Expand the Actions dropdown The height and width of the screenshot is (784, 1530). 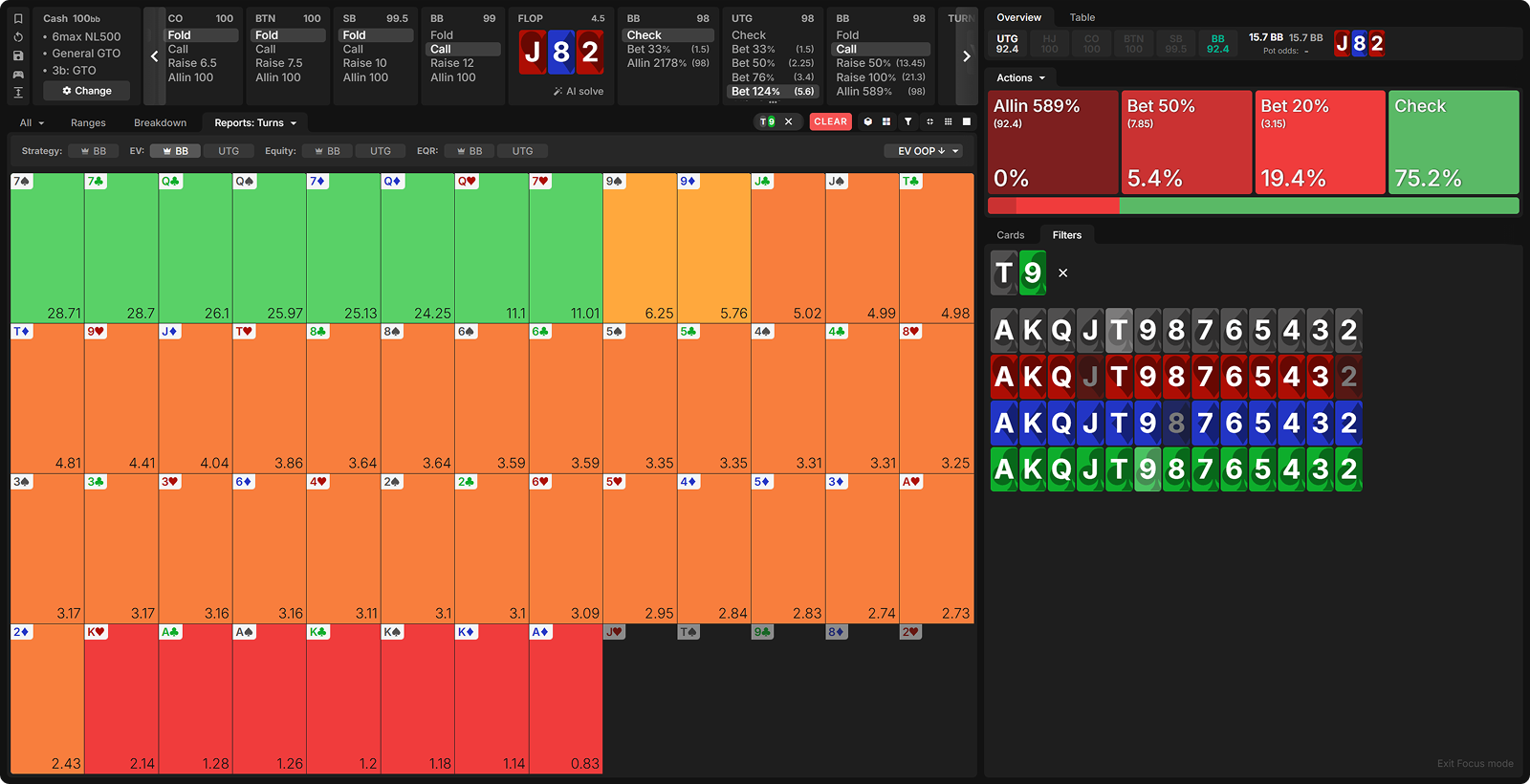tap(1020, 78)
